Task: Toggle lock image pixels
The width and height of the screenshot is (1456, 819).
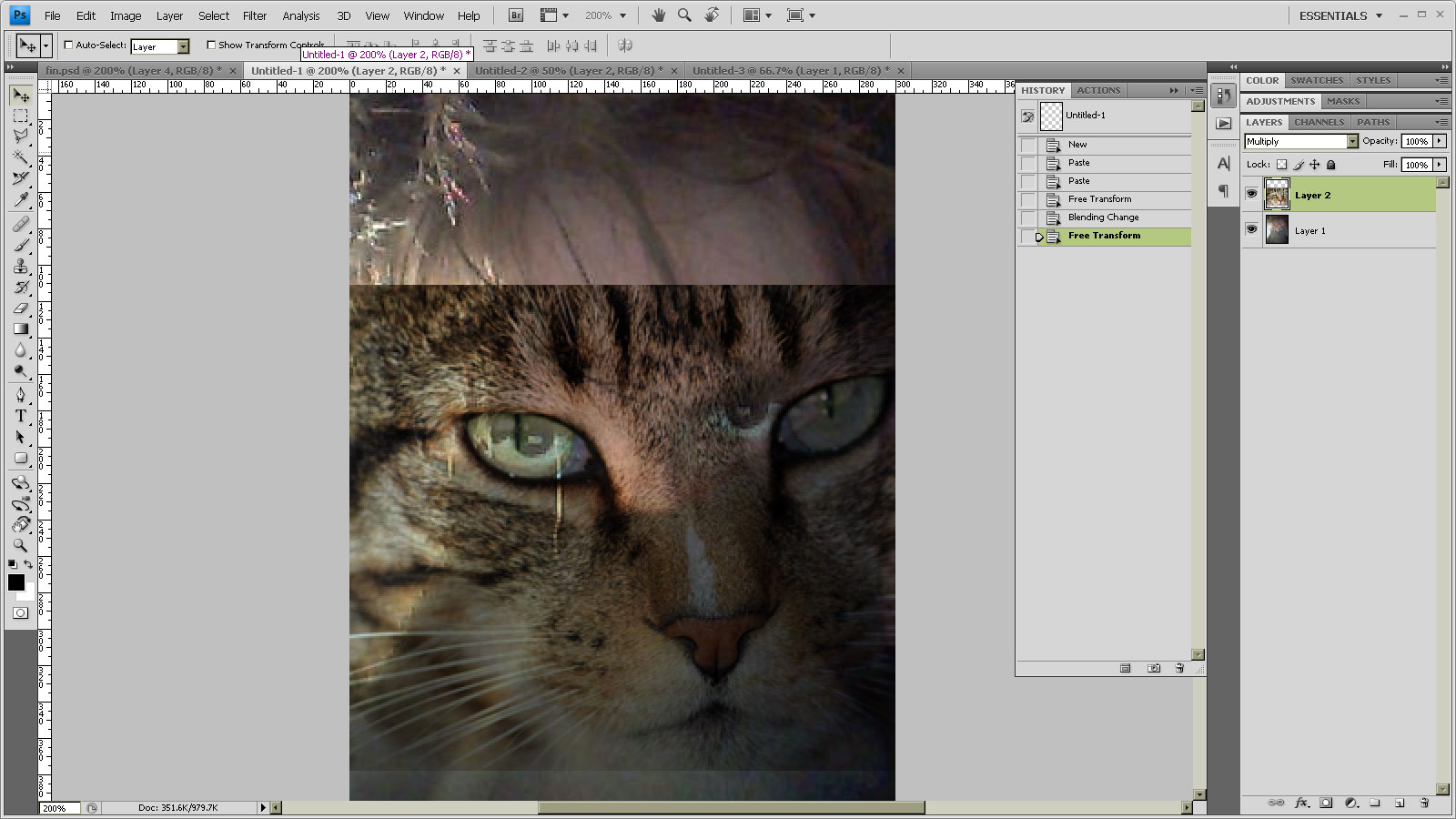Action: [x=1299, y=165]
